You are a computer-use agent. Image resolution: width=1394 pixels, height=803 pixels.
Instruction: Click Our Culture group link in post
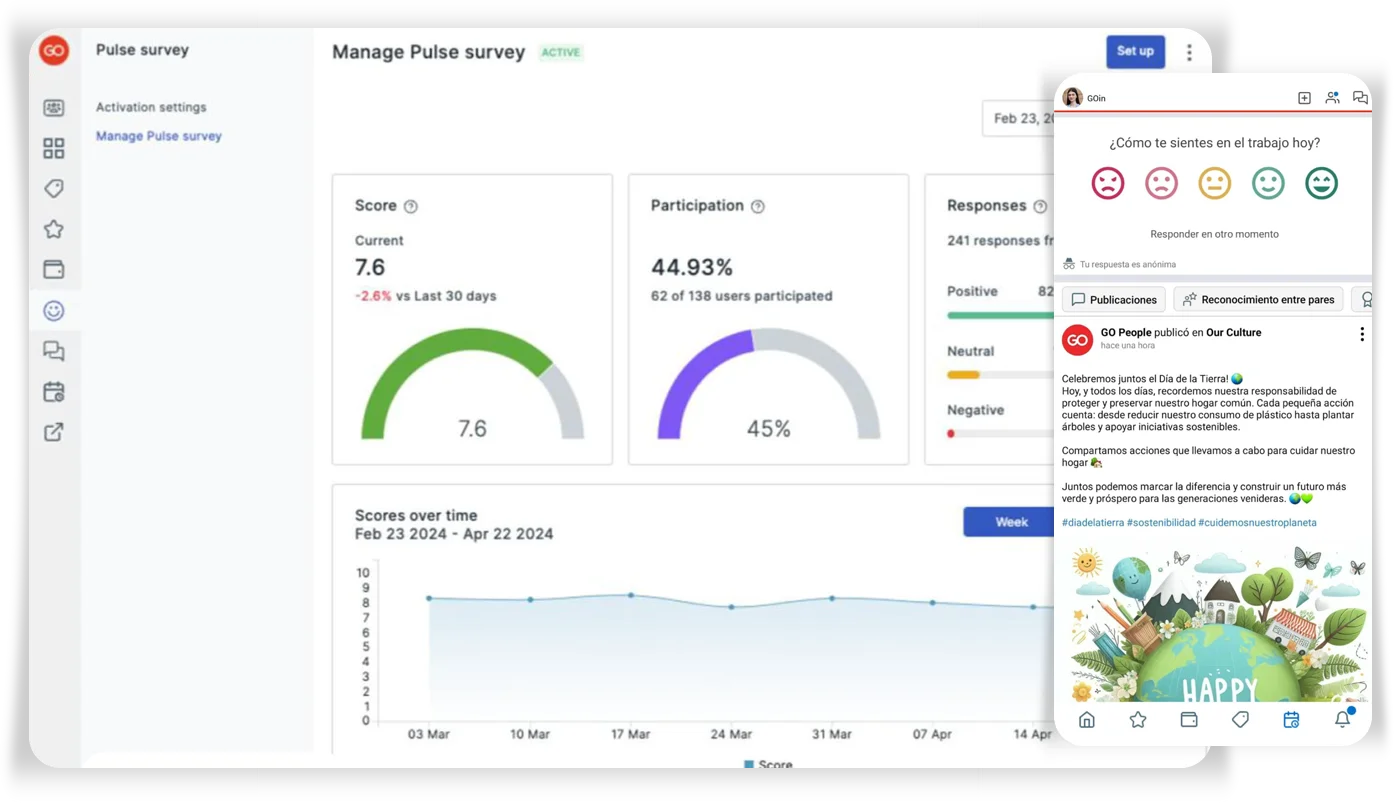pos(1233,333)
